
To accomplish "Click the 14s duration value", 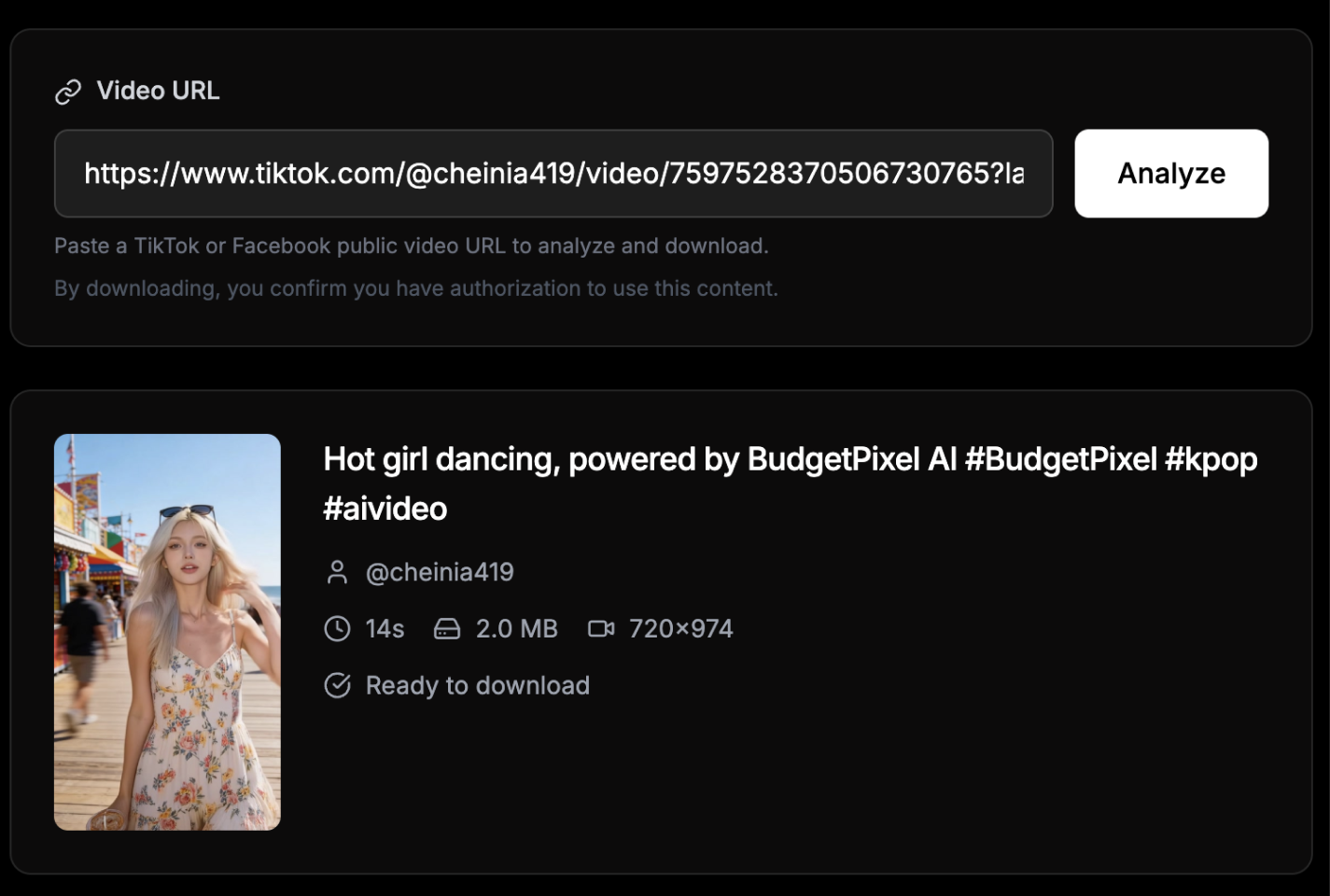I will pos(385,629).
